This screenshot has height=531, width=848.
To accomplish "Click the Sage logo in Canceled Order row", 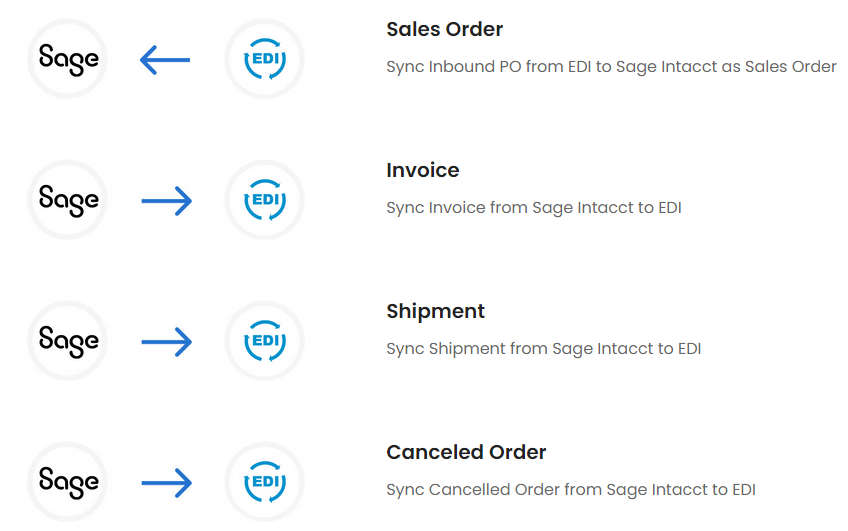I will tap(68, 482).
